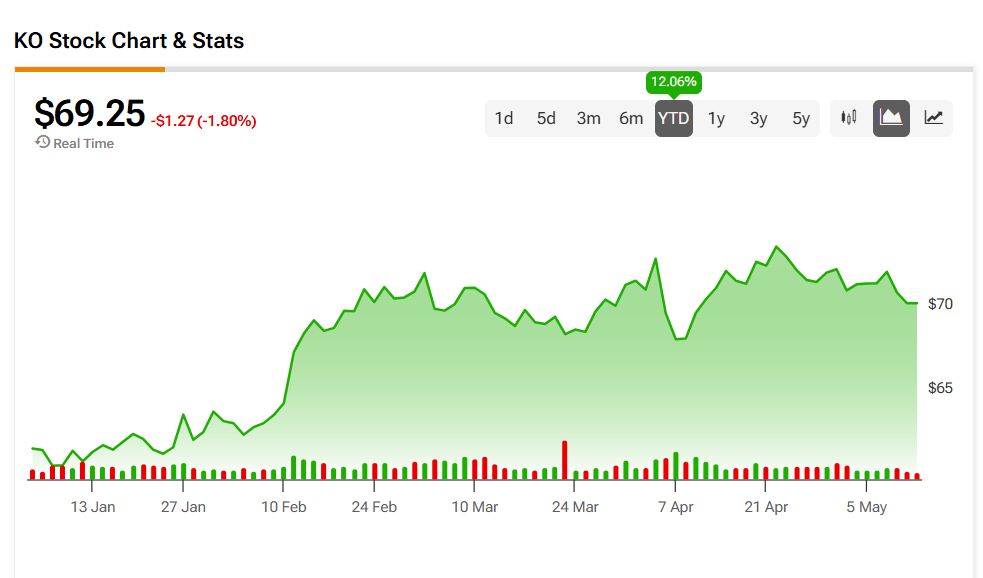Viewport: 983px width, 578px height.
Task: Click the 7 Apr axis date label
Action: click(675, 507)
